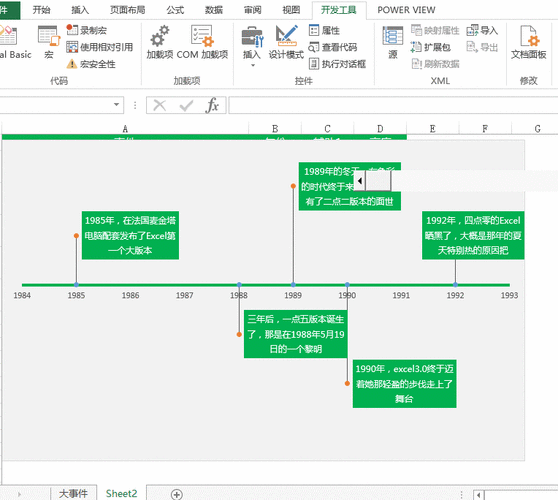Cancel formula entry with X button
This screenshot has height=500, width=558.
[x=159, y=105]
